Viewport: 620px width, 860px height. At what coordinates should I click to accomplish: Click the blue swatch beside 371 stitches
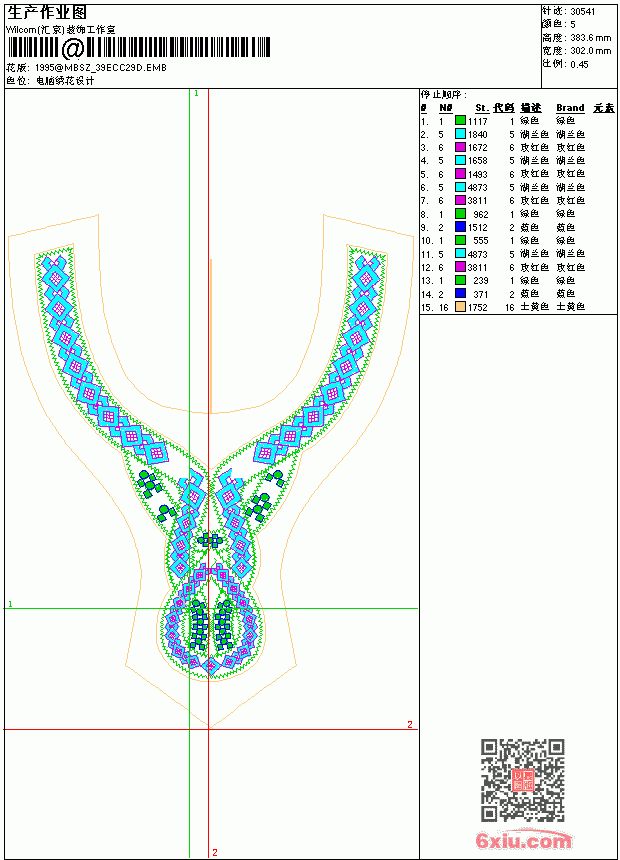click(x=460, y=294)
